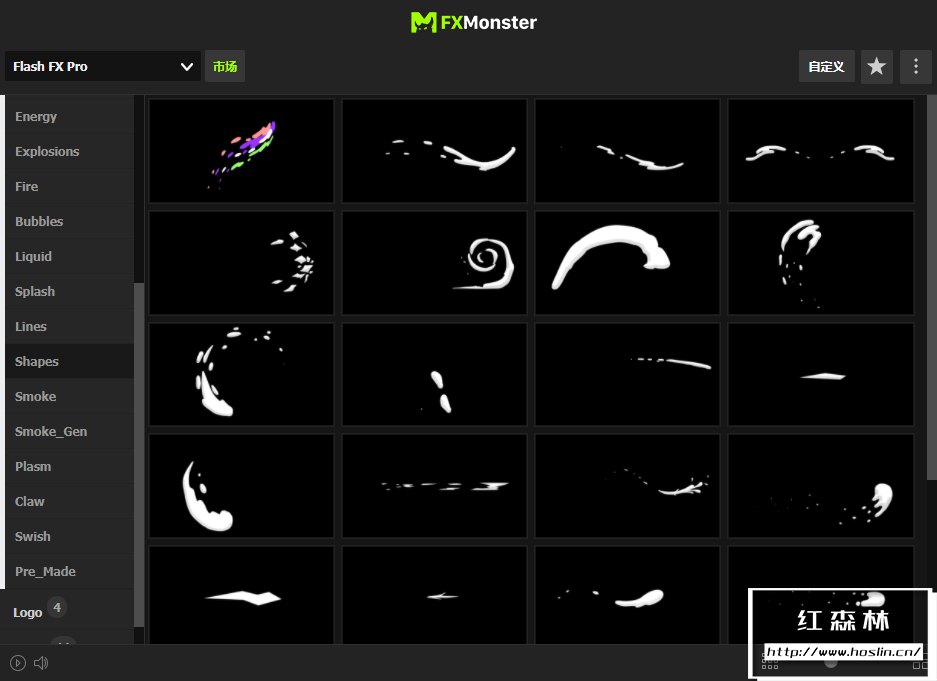Image resolution: width=937 pixels, height=681 pixels.
Task: Select the Energy category
Action: 69,116
